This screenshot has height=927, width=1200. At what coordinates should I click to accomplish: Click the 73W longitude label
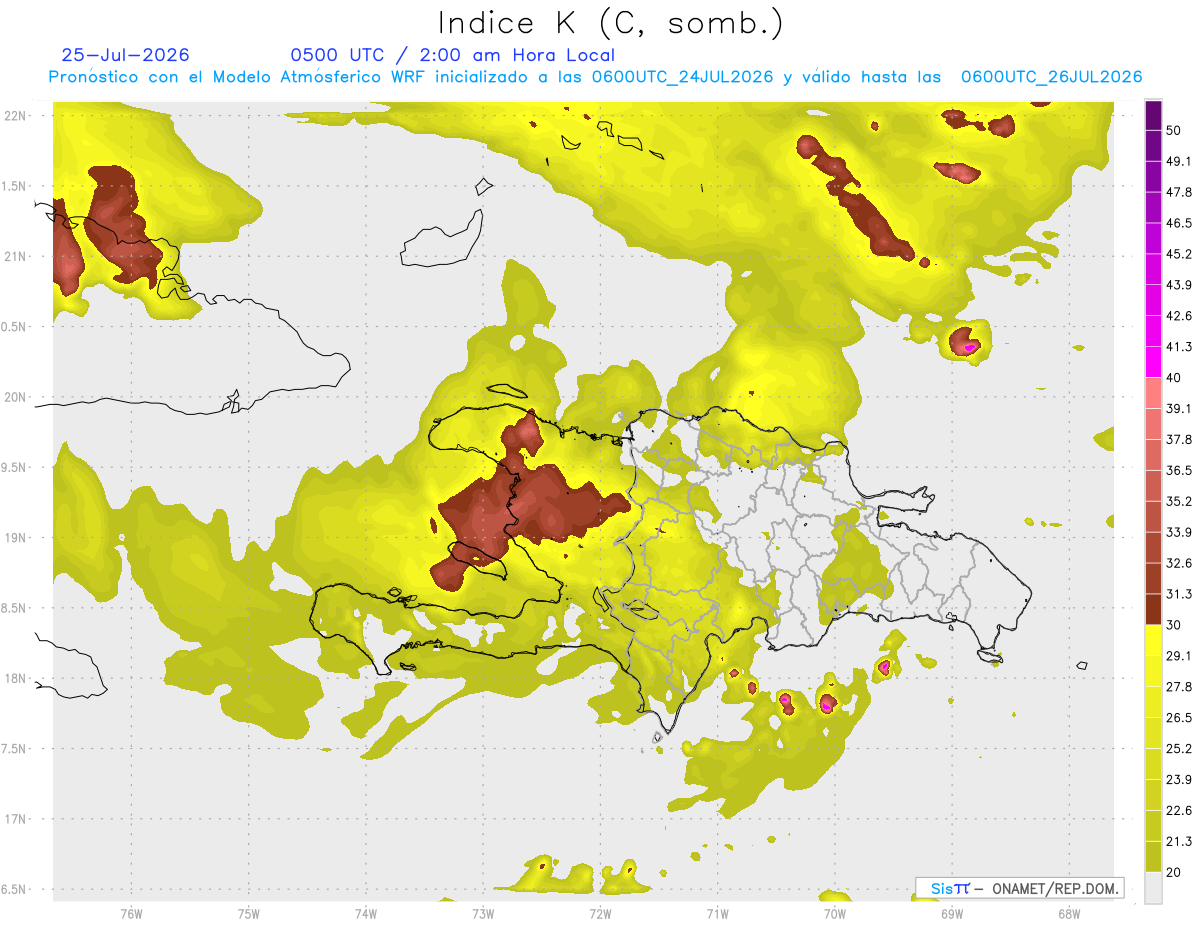click(483, 914)
